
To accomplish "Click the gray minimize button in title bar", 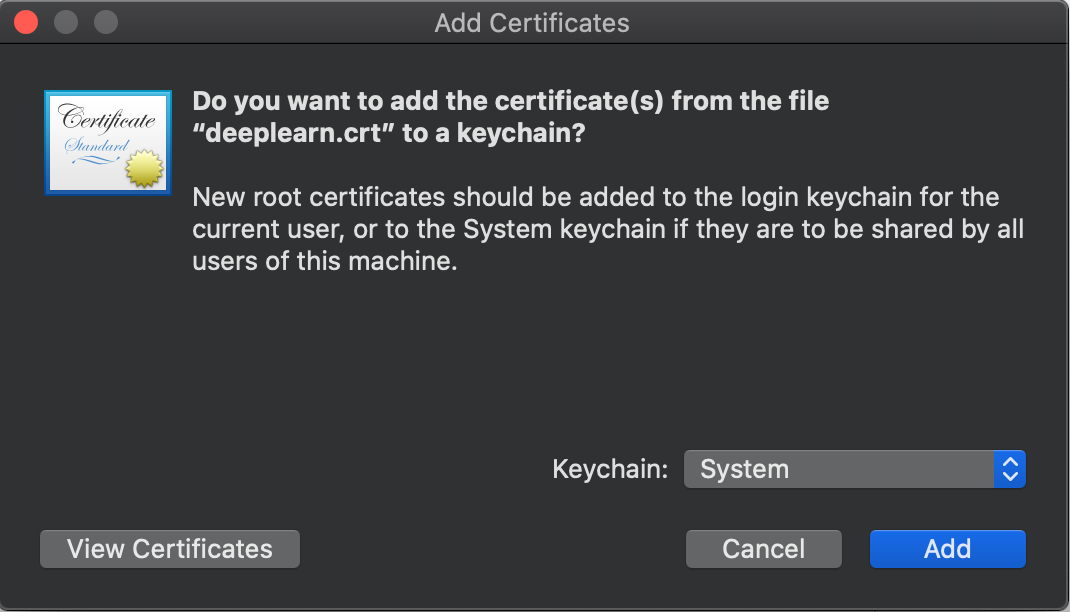I will point(66,23).
